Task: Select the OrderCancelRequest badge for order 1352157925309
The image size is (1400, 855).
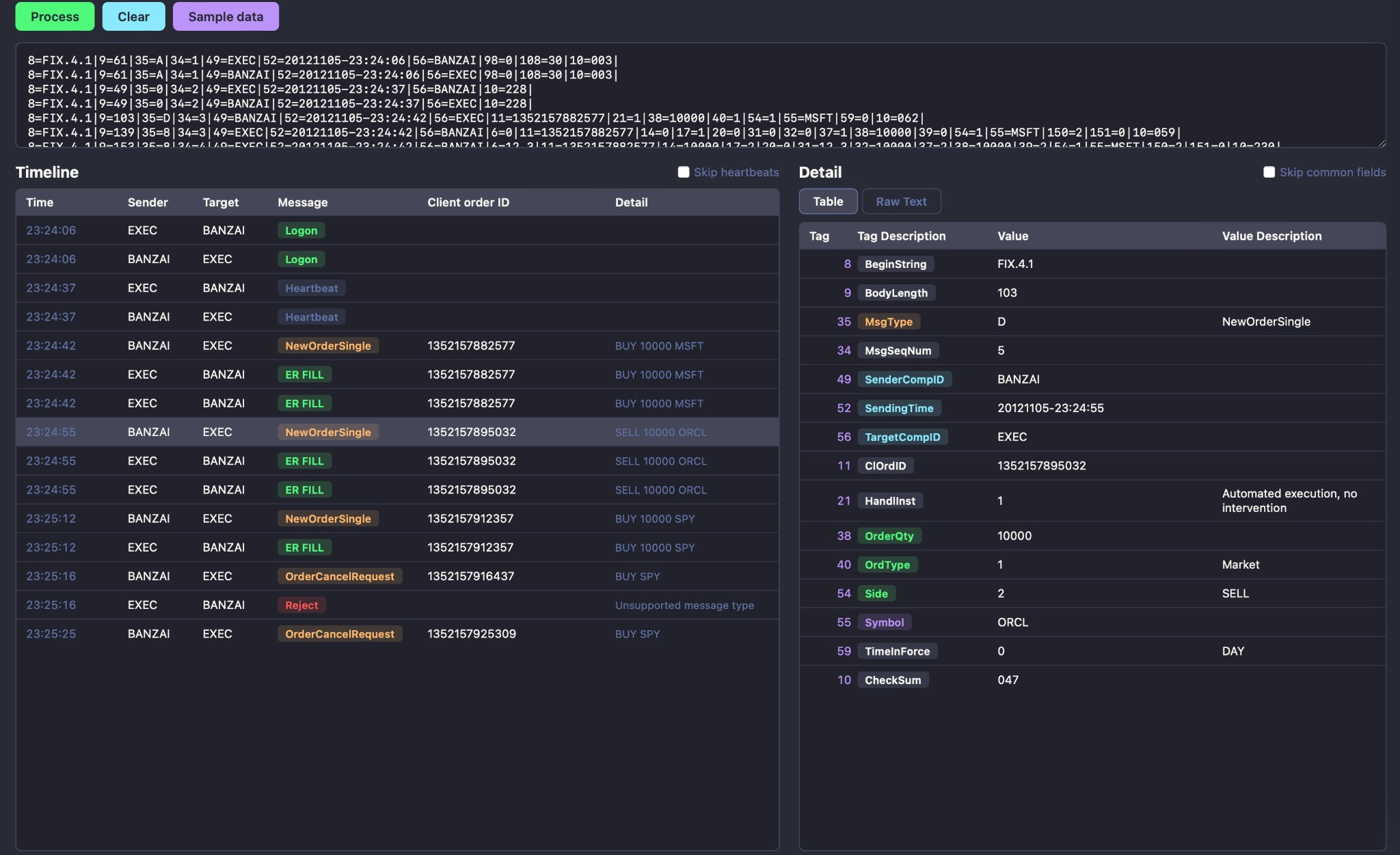Action: (340, 634)
